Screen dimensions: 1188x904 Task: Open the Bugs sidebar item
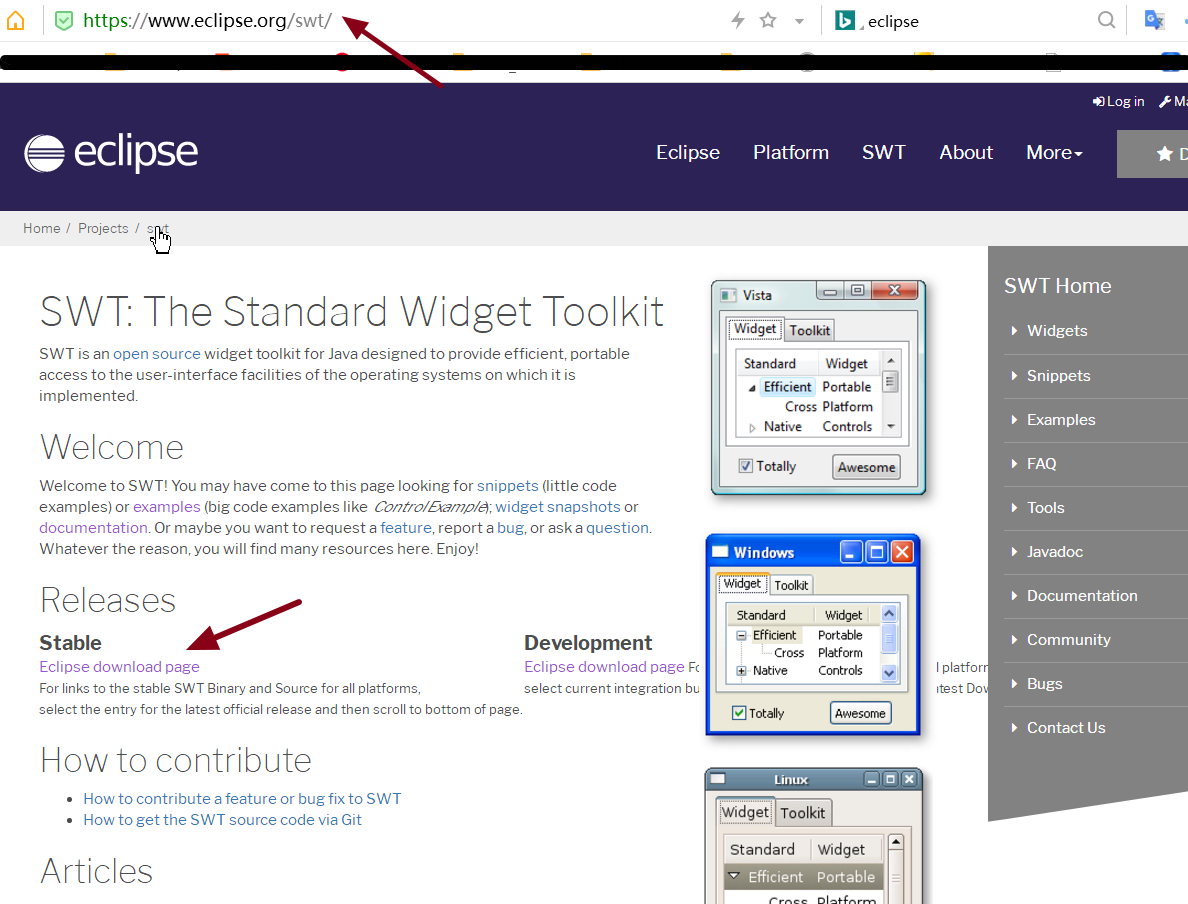coord(1044,683)
